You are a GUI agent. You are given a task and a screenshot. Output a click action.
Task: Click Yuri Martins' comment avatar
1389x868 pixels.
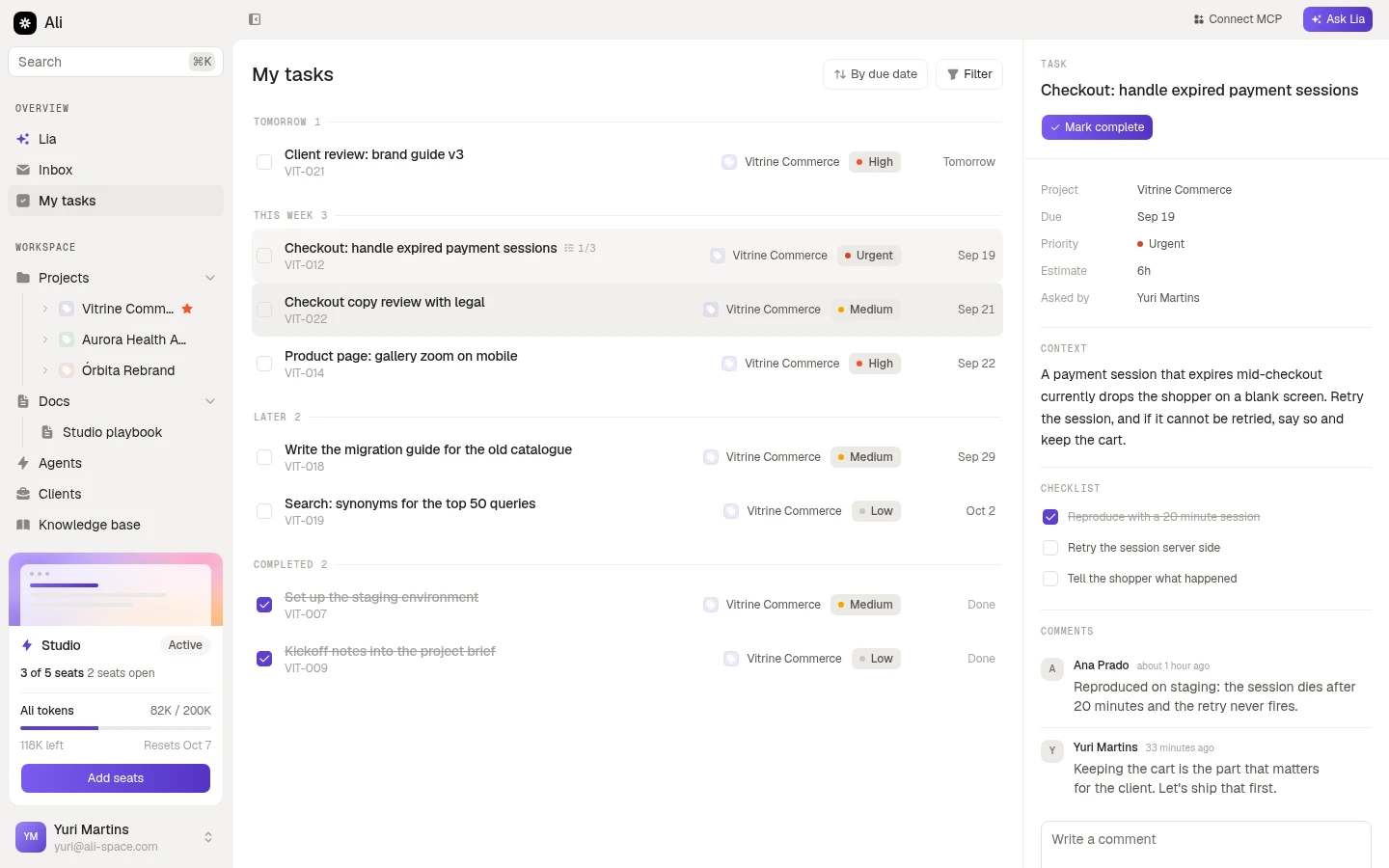tap(1052, 750)
